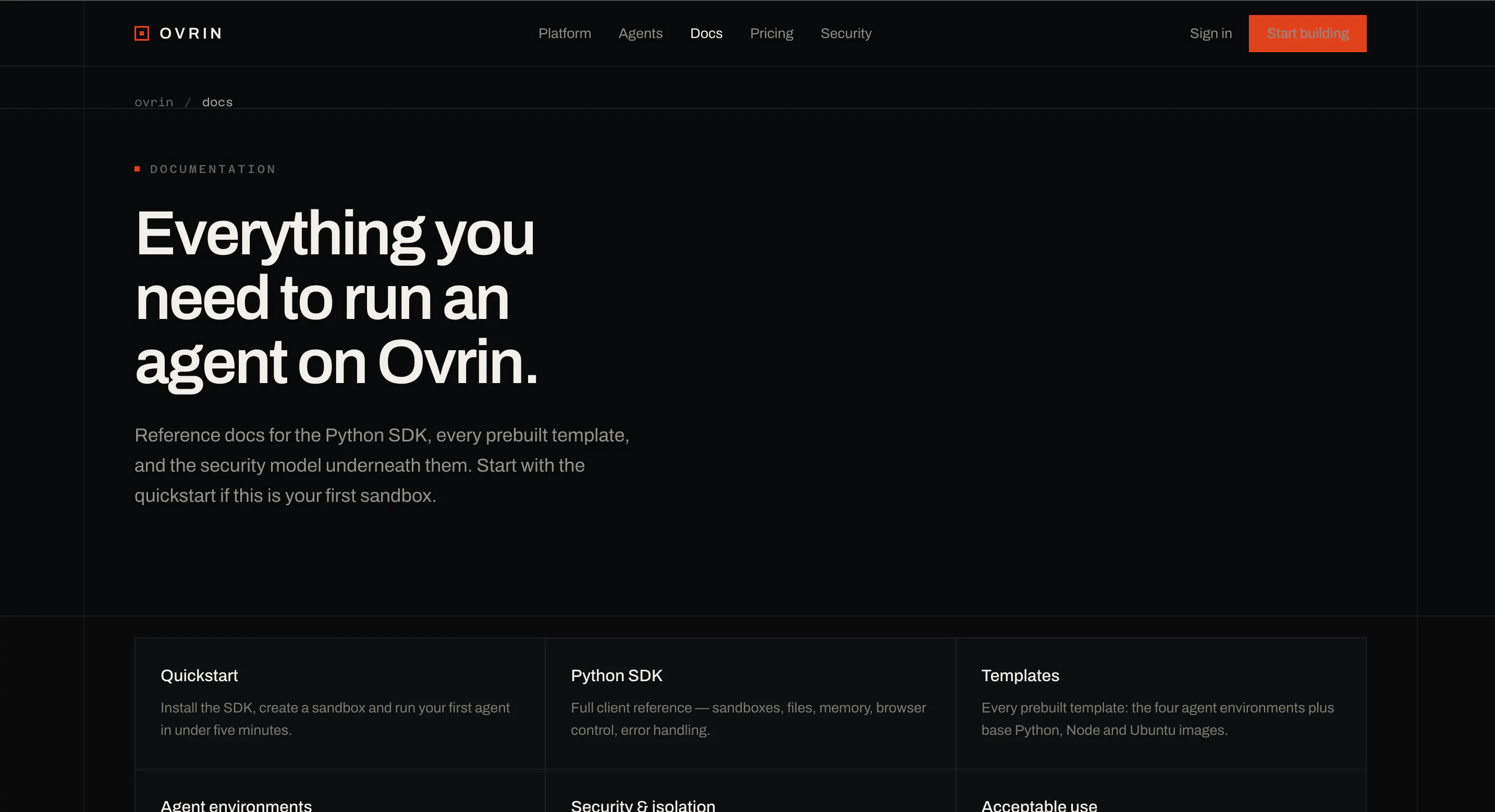The height and width of the screenshot is (812, 1495).
Task: Open the Quickstart docs card
Action: coord(339,704)
